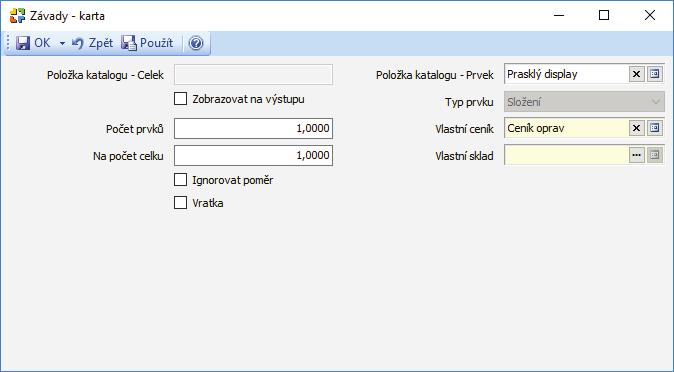The width and height of the screenshot is (674, 372).
Task: Open the card icon for Položka katalogu - Prvek
Action: tap(655, 74)
